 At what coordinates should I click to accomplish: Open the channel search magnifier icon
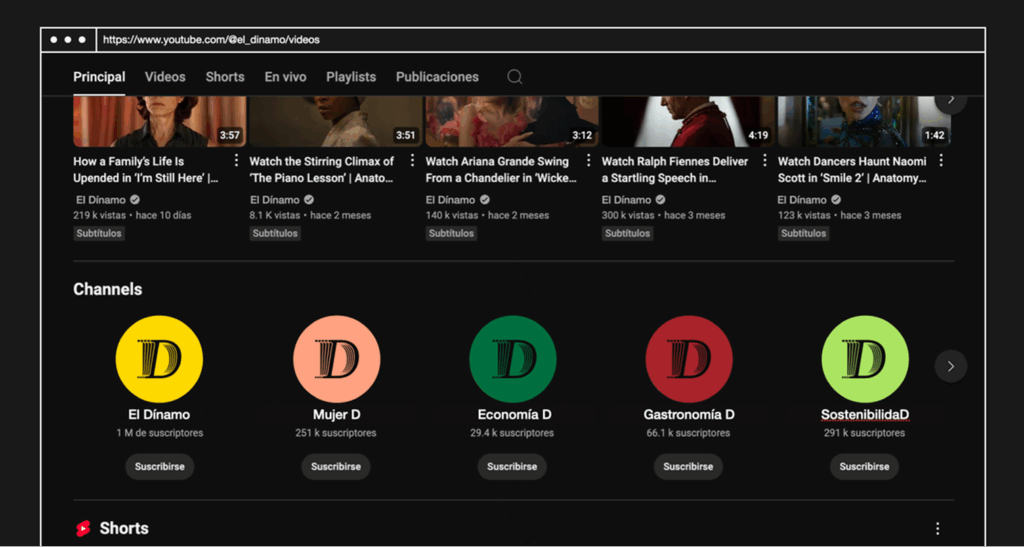click(x=515, y=77)
